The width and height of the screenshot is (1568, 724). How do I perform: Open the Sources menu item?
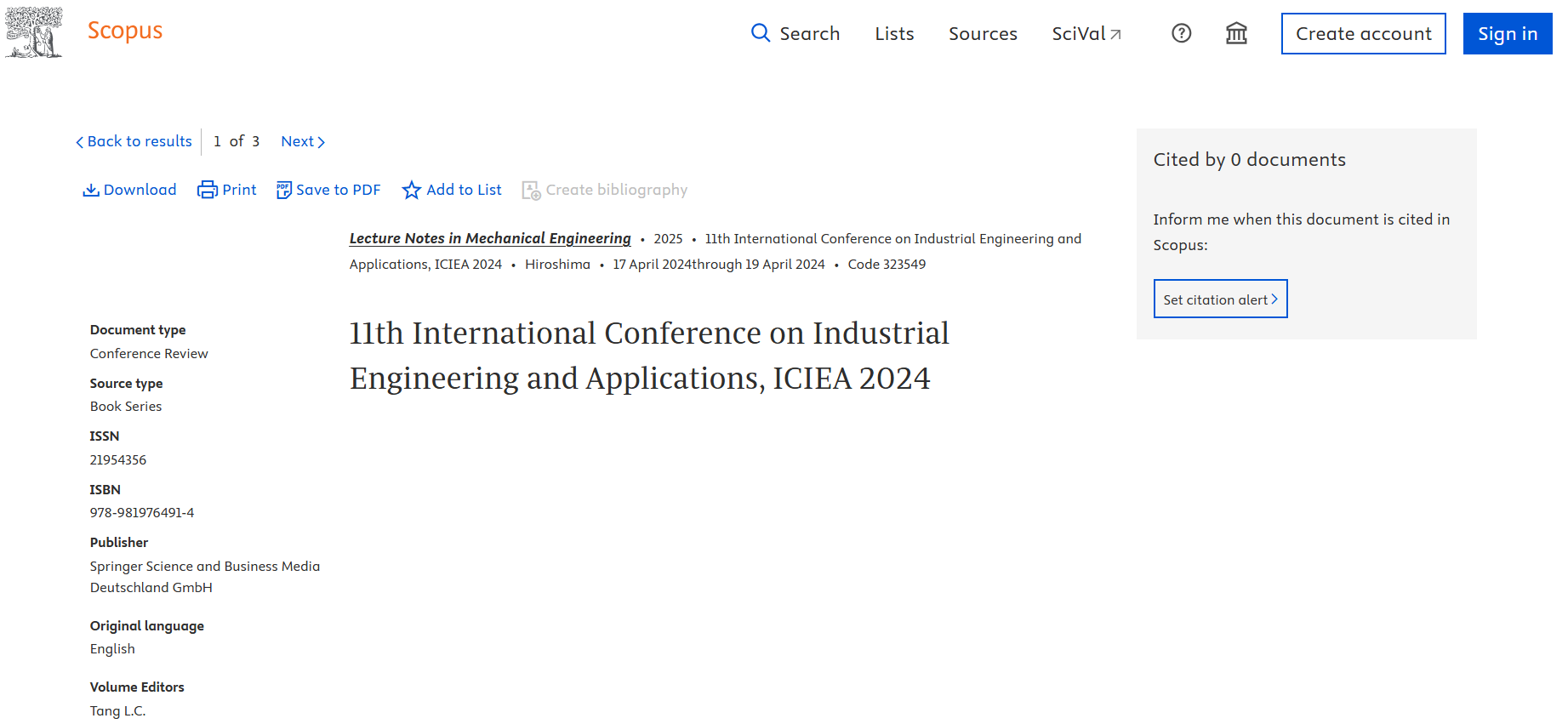[983, 34]
